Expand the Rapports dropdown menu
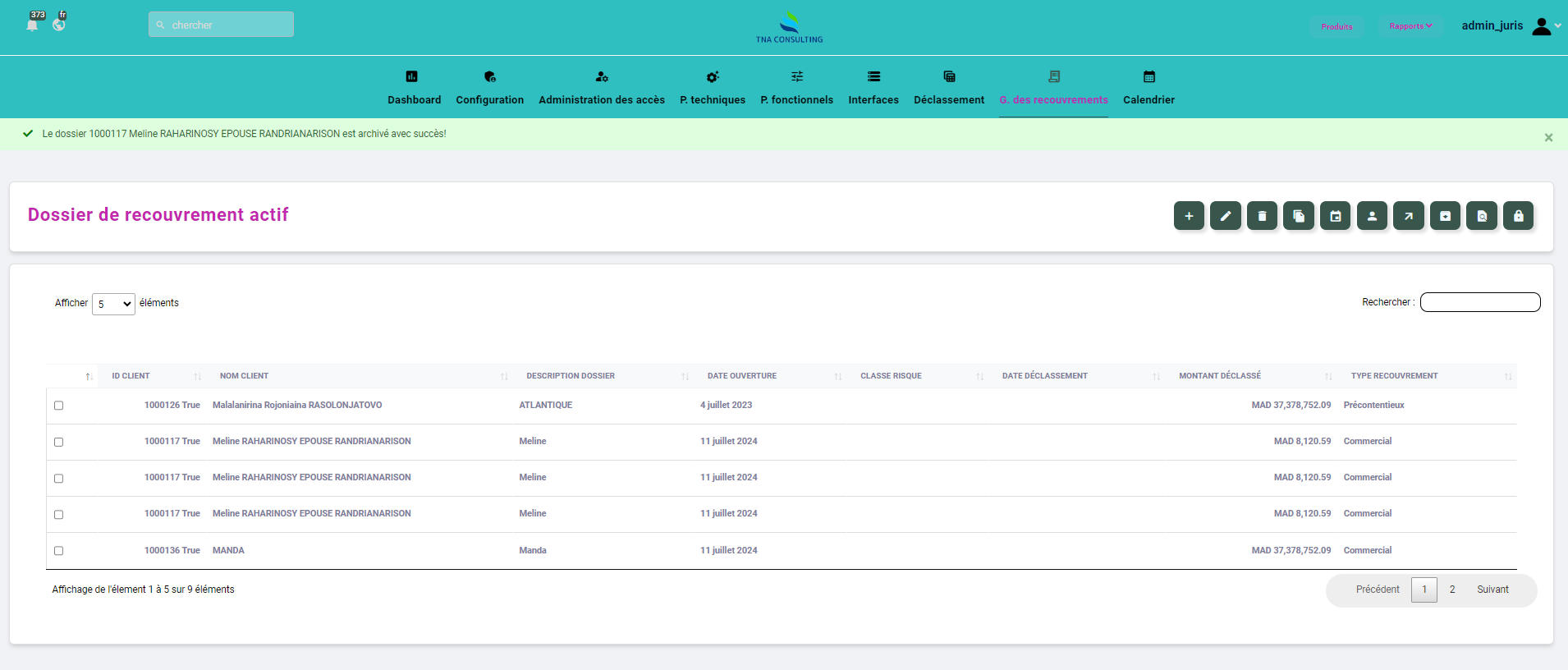Image resolution: width=1568 pixels, height=670 pixels. (x=1410, y=26)
